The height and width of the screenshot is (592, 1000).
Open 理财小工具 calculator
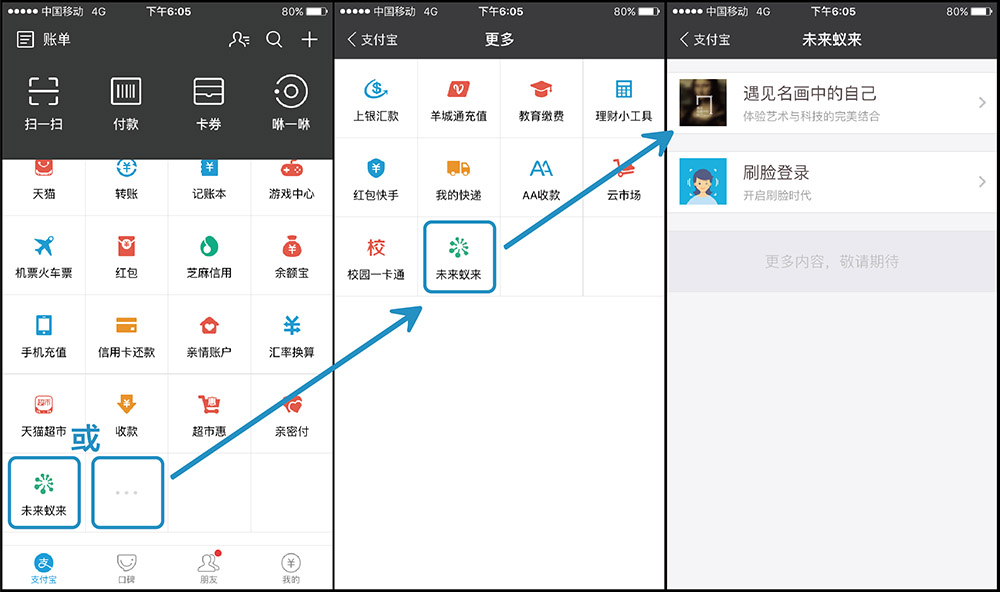[x=624, y=100]
